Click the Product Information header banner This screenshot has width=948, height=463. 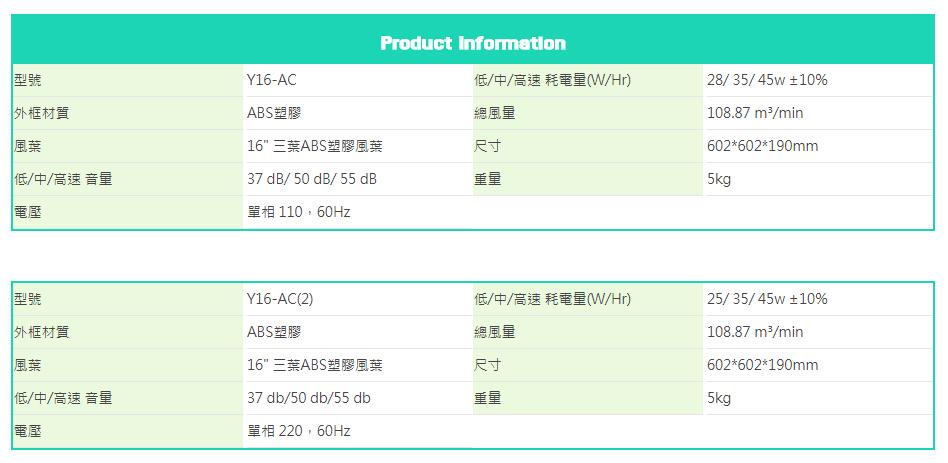pyautogui.click(x=473, y=40)
